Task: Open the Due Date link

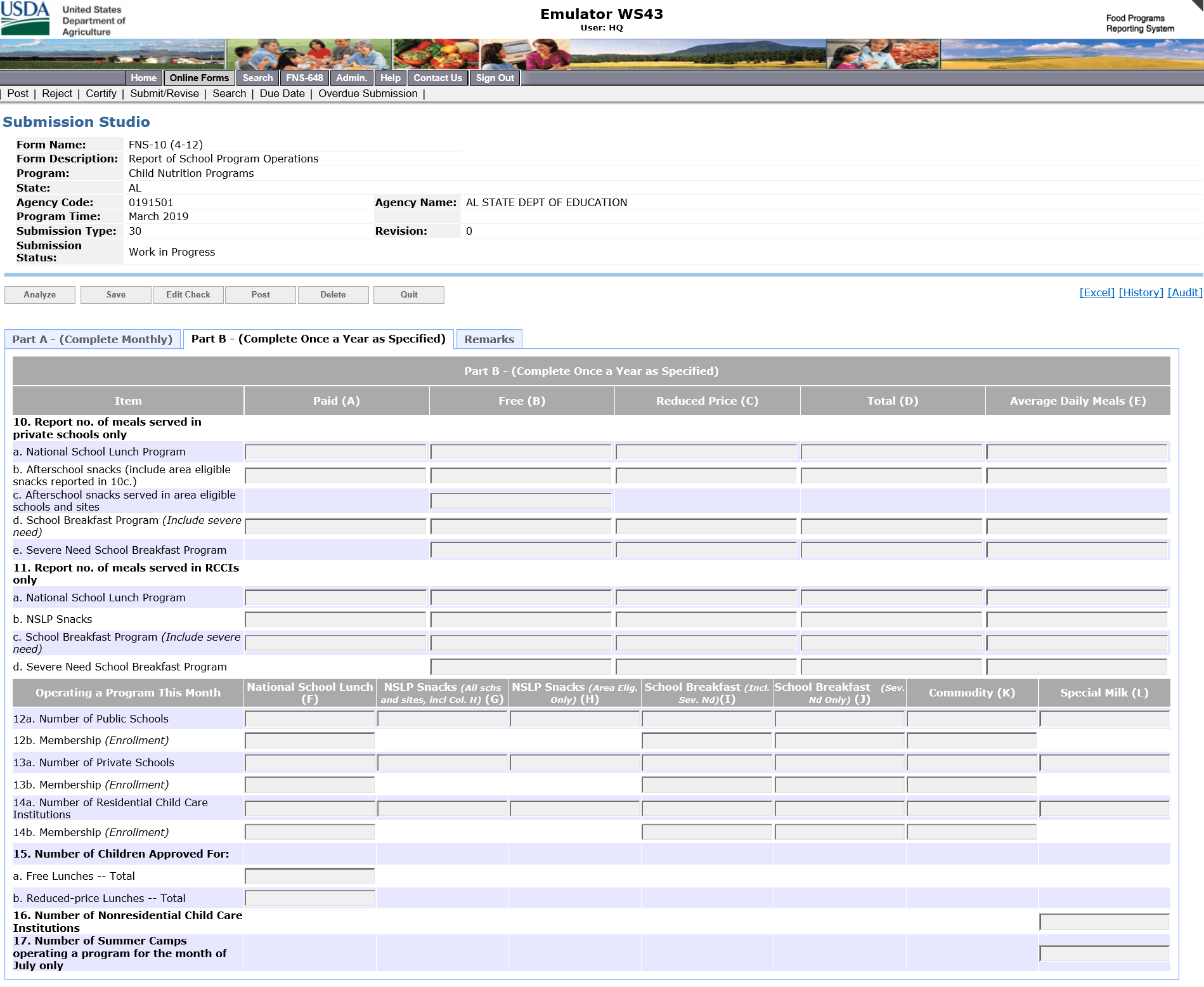Action: click(282, 94)
